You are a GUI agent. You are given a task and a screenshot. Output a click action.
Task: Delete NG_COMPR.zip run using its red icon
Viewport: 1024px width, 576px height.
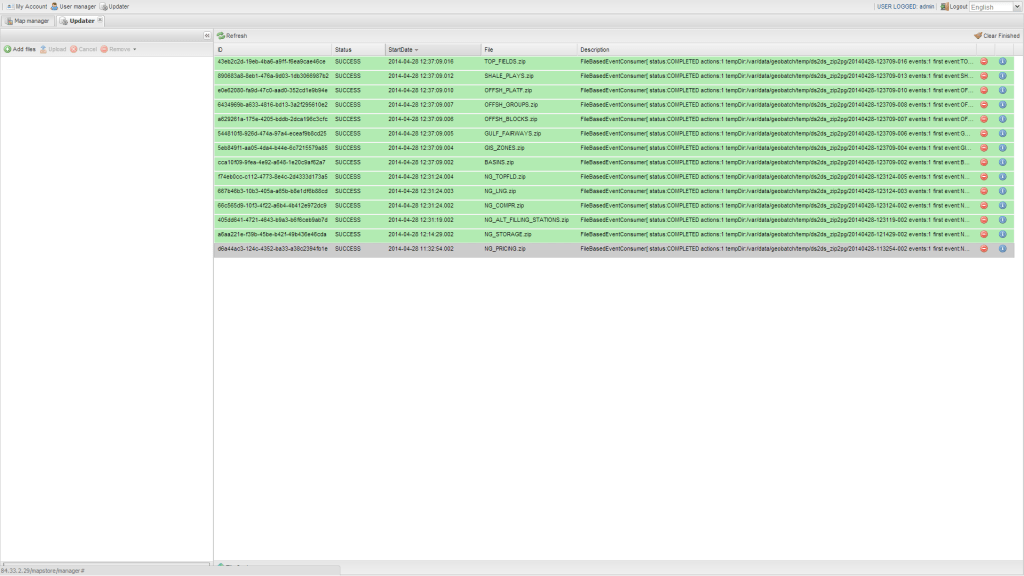[x=984, y=205]
